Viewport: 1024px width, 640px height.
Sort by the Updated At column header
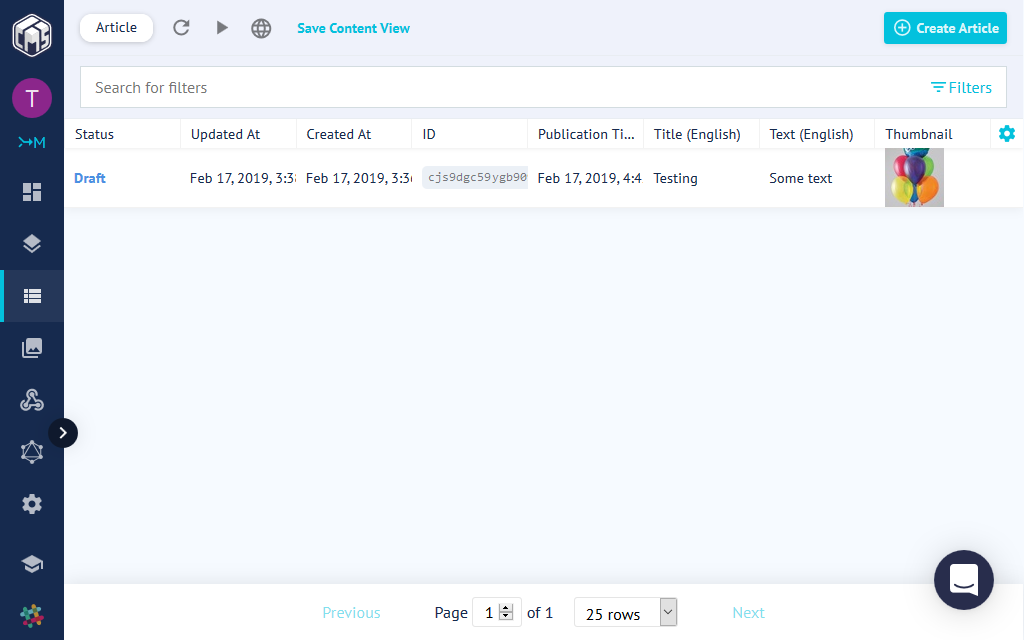click(226, 134)
